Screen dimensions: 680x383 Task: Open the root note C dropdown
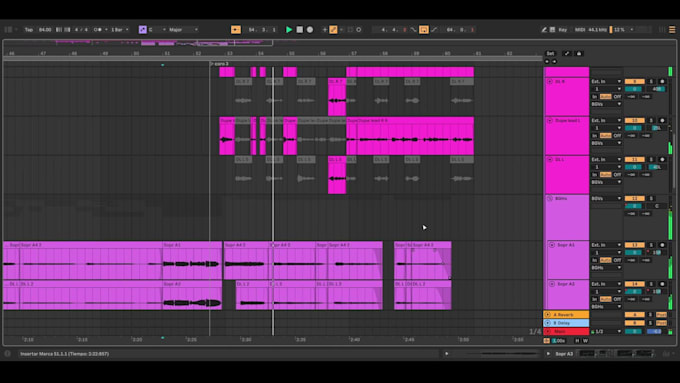157,29
